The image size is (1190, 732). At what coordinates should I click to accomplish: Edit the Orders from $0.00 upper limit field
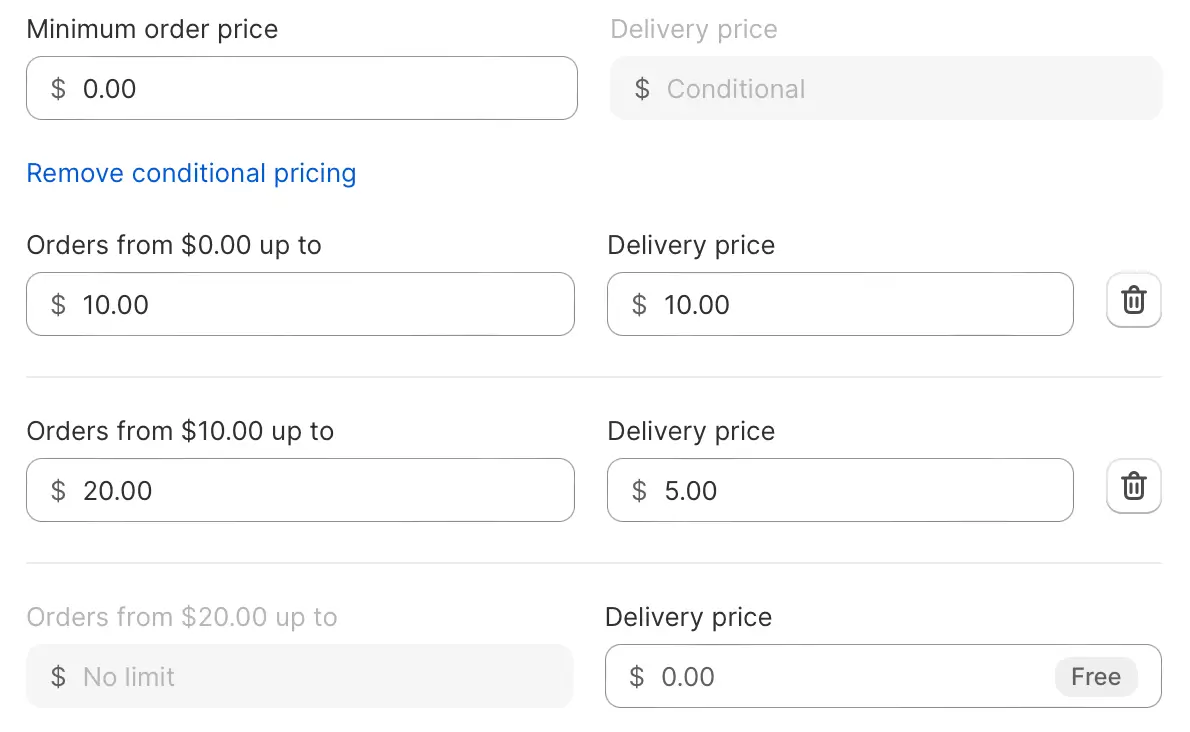(301, 304)
